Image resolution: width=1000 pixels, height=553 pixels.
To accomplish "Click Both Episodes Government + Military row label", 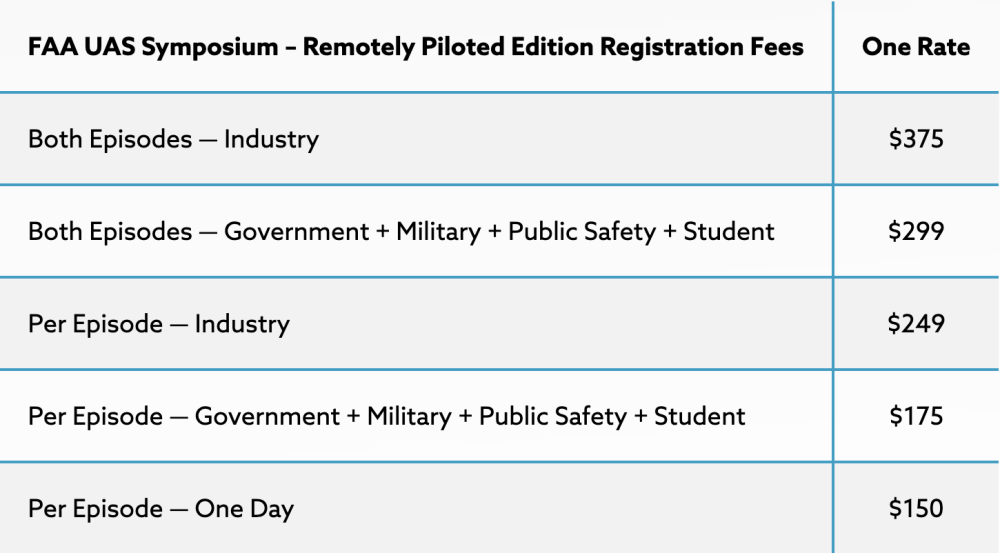I will pos(401,231).
